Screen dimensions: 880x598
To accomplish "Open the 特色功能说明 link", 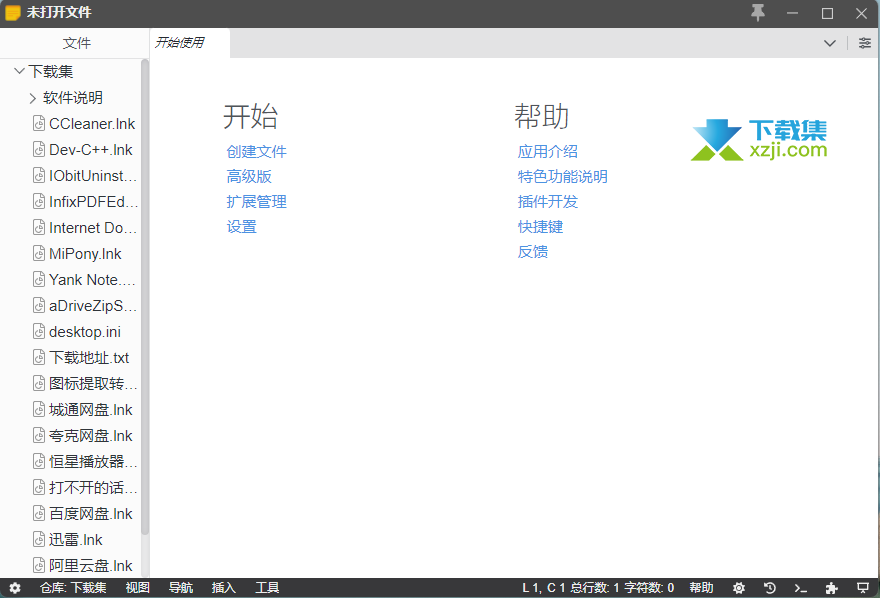I will pos(562,177).
